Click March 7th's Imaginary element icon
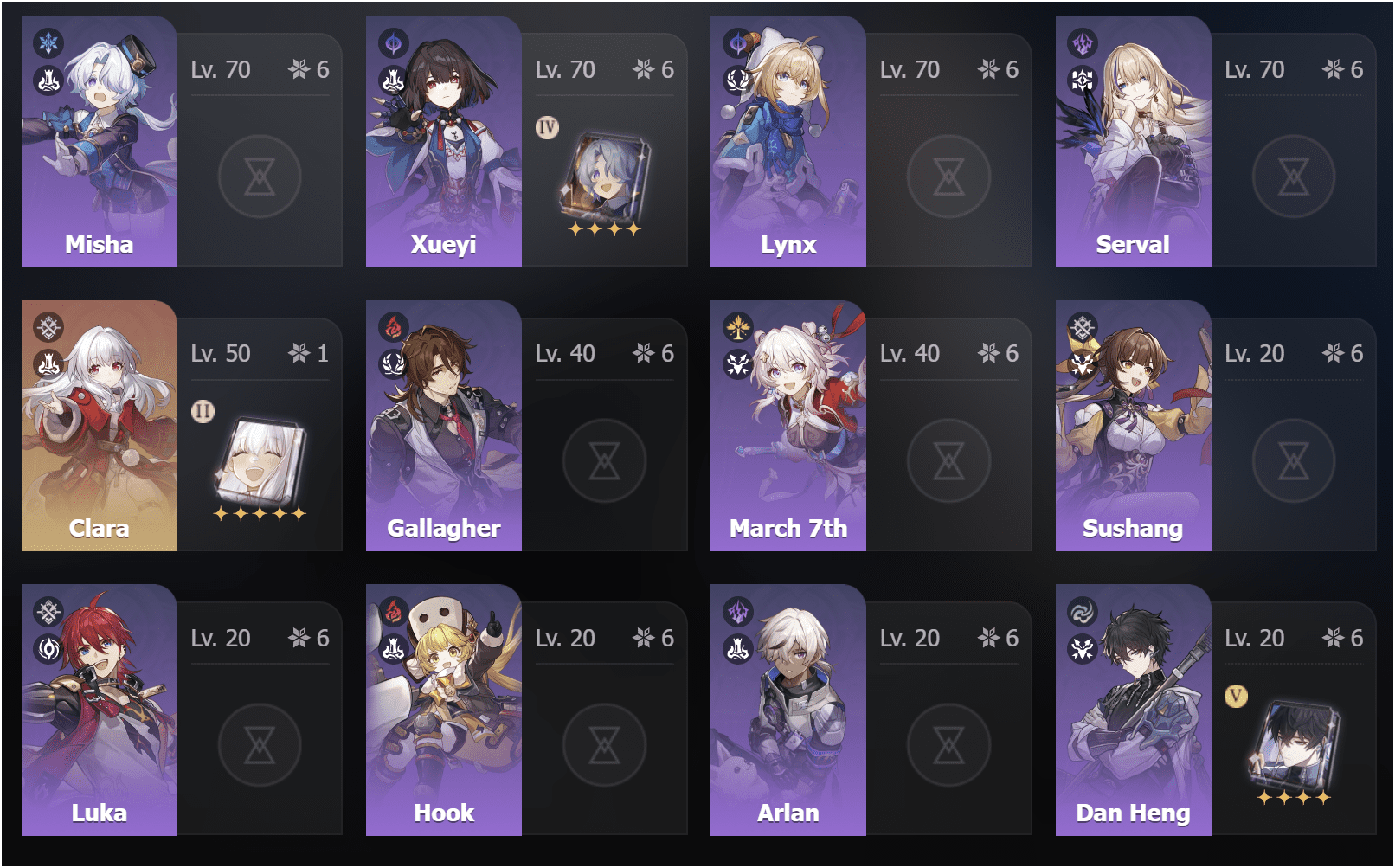Screen dimensions: 1395x868 [737, 327]
